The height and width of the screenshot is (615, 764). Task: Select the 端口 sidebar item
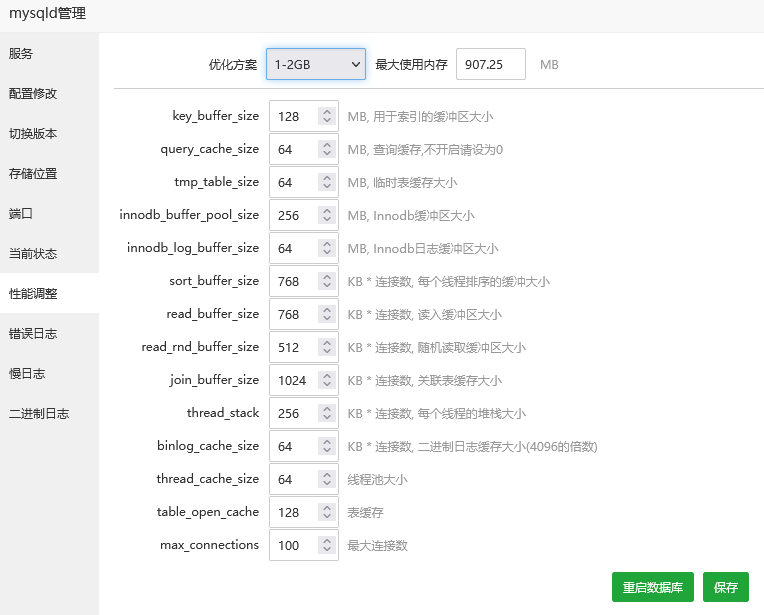click(x=49, y=213)
